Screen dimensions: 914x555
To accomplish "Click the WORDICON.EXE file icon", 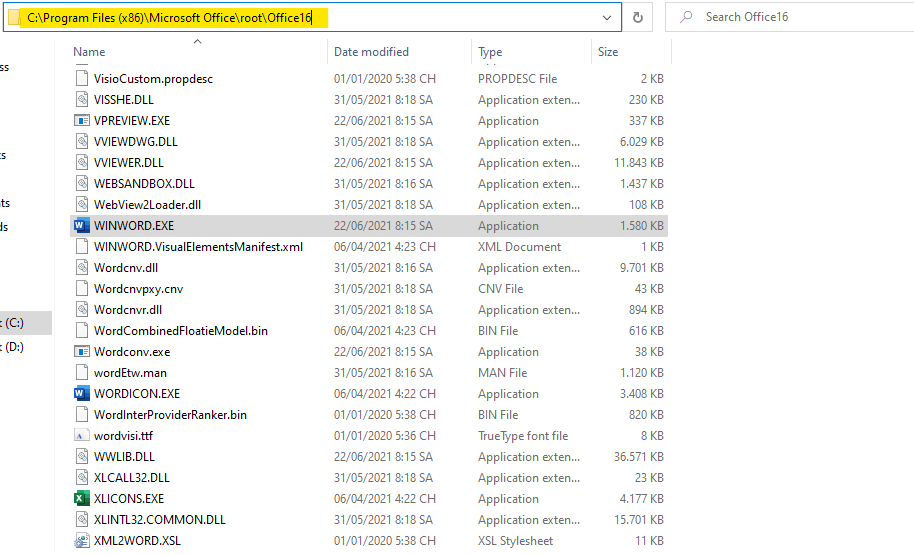I will click(x=82, y=394).
